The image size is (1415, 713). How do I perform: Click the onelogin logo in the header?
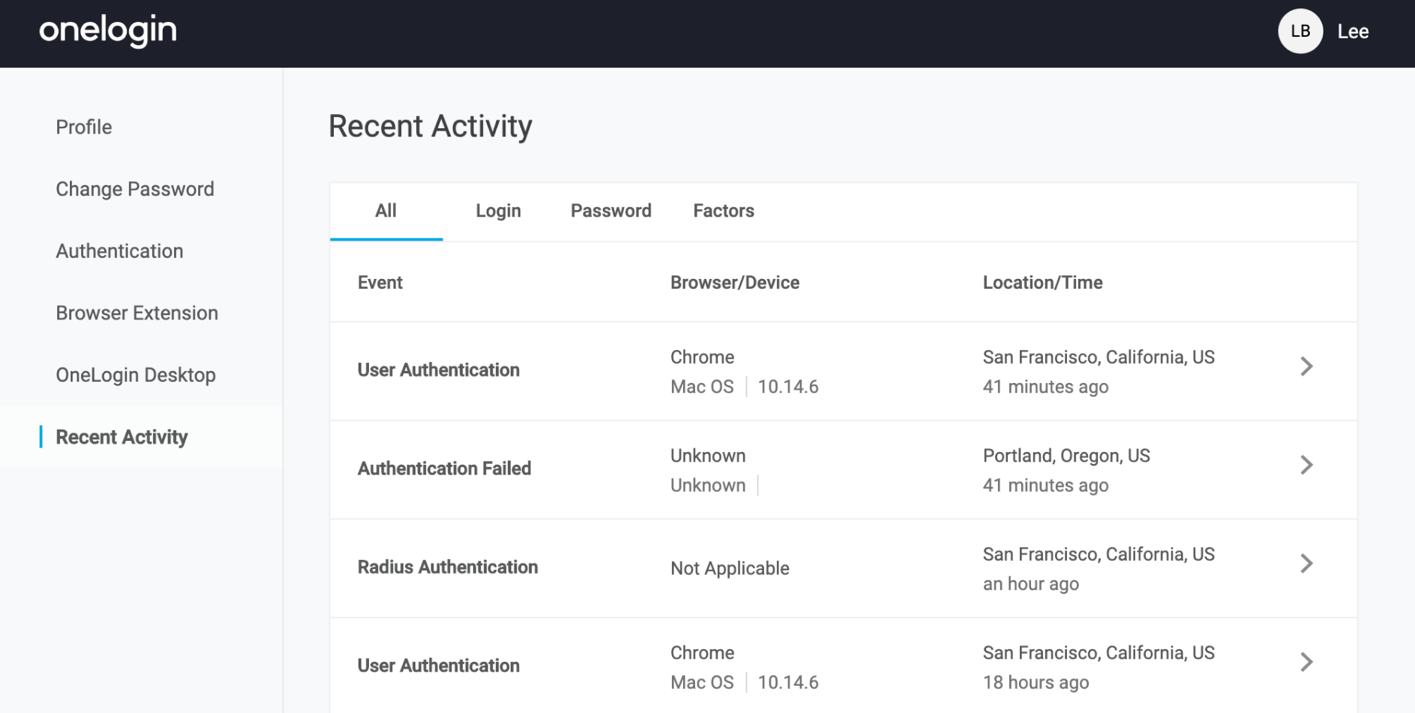pyautogui.click(x=108, y=31)
